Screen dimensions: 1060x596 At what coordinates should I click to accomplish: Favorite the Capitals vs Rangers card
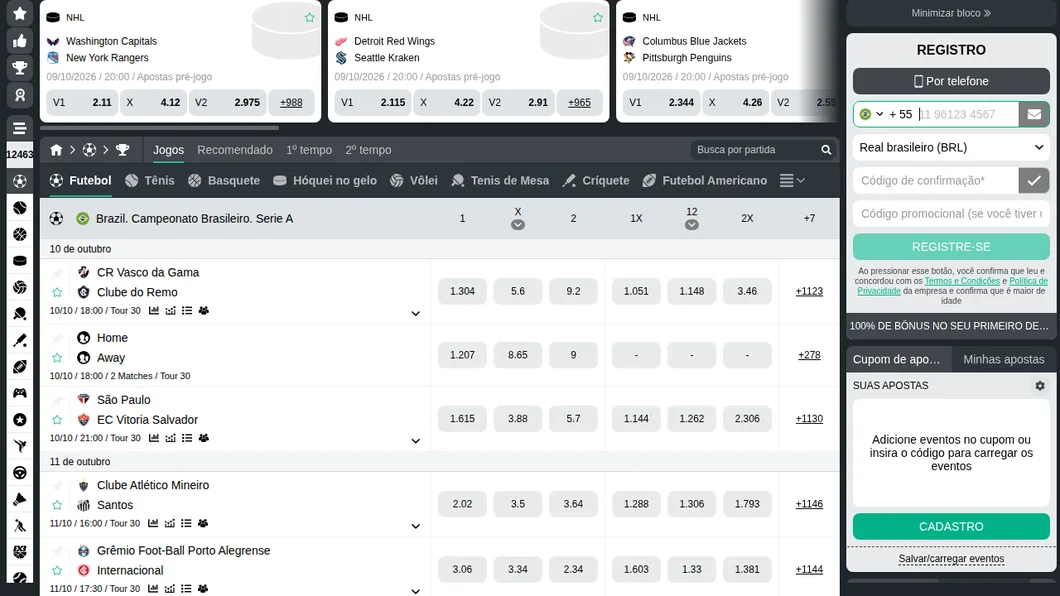(310, 18)
